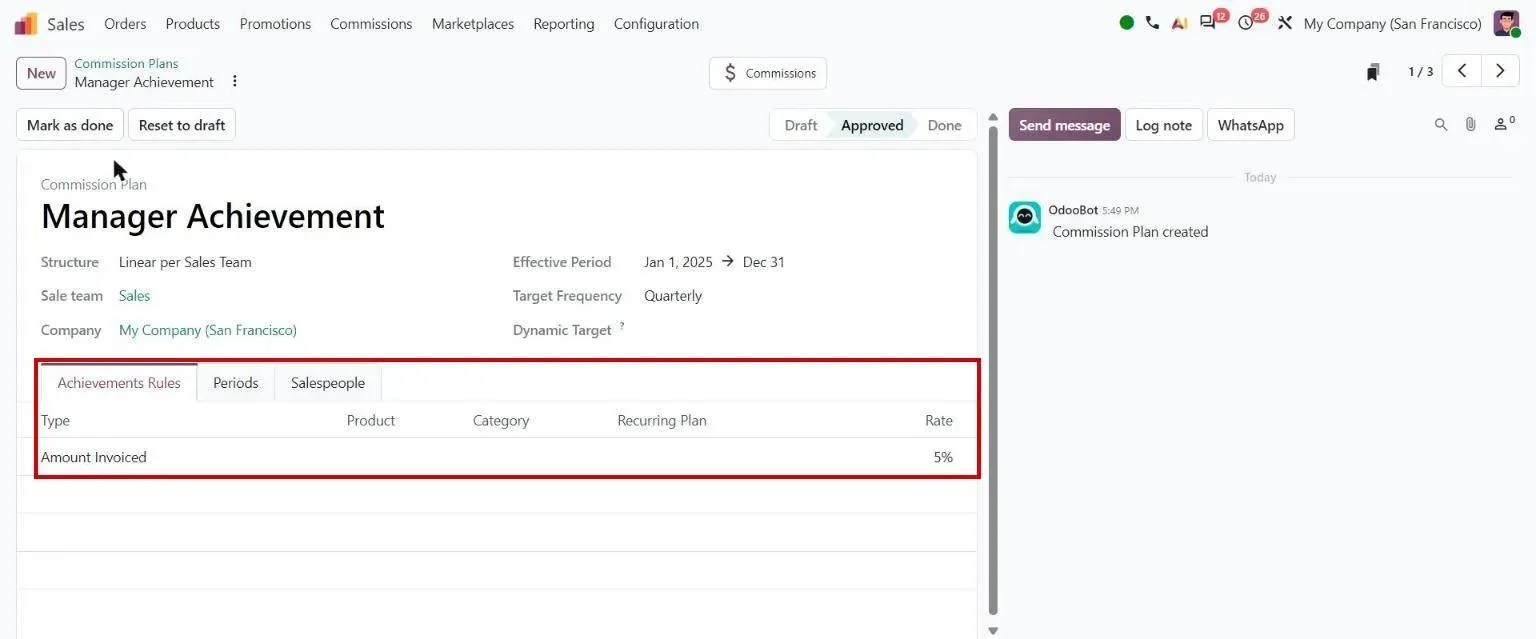
Task: Open the user avatar menu
Action: pos(1506,23)
